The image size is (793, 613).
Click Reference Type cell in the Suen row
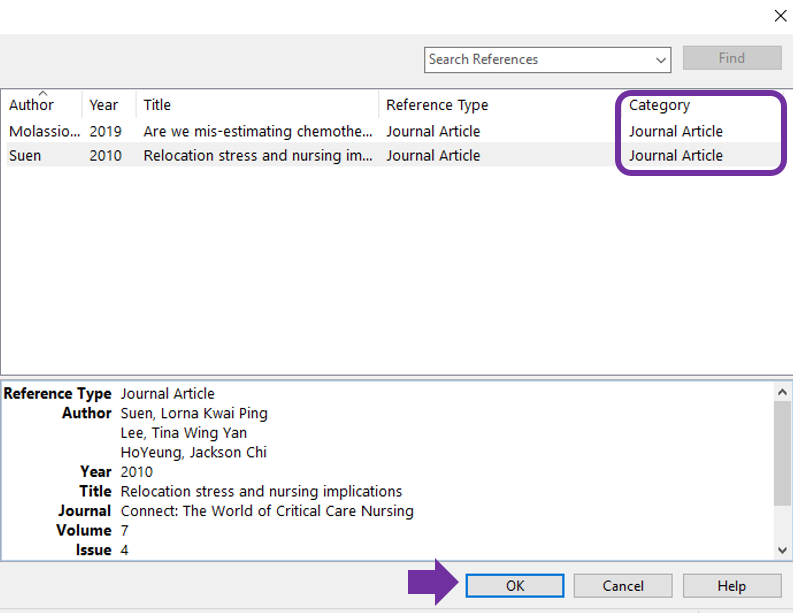[x=433, y=155]
